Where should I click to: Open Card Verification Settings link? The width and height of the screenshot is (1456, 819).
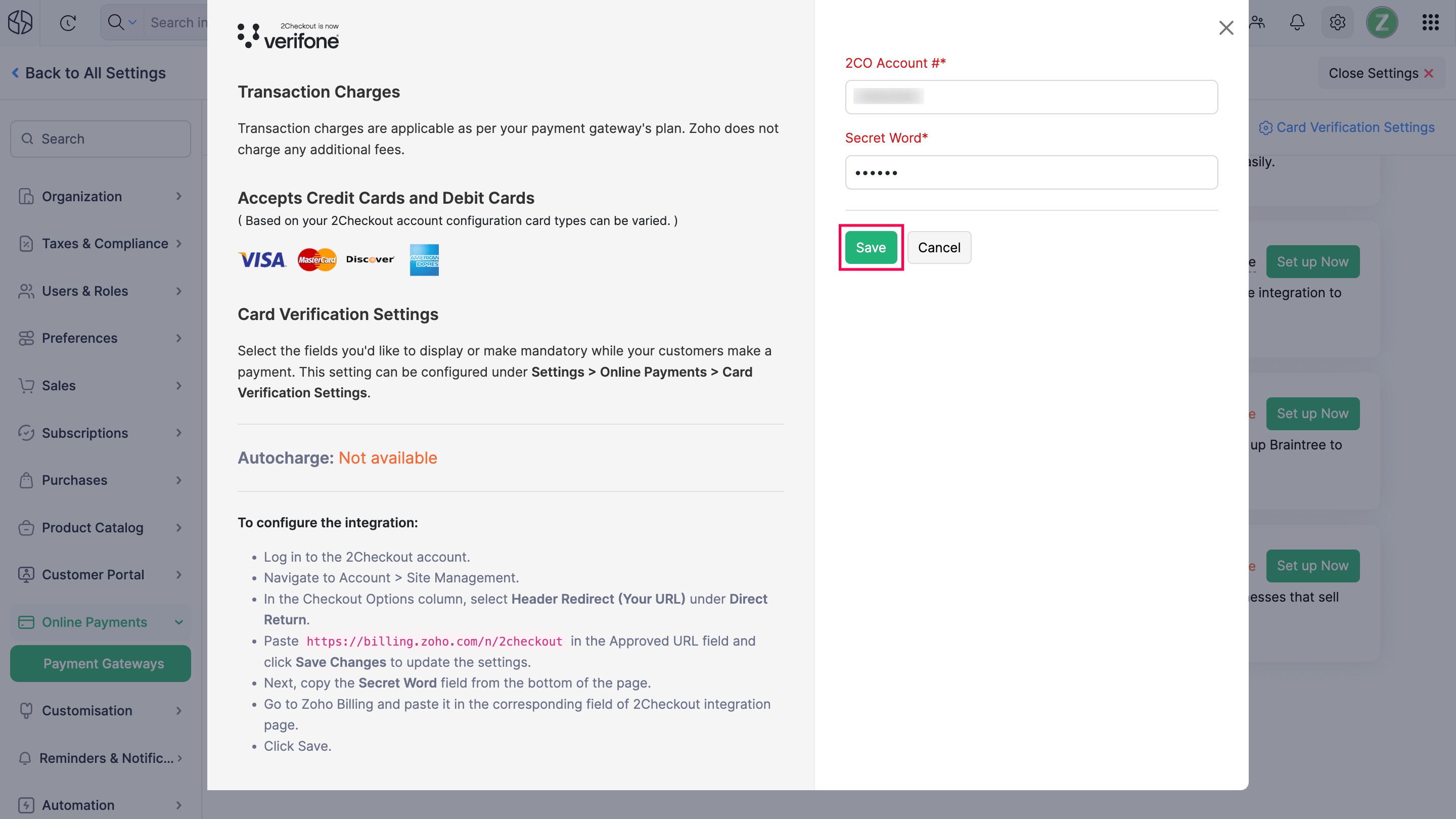(x=1355, y=128)
